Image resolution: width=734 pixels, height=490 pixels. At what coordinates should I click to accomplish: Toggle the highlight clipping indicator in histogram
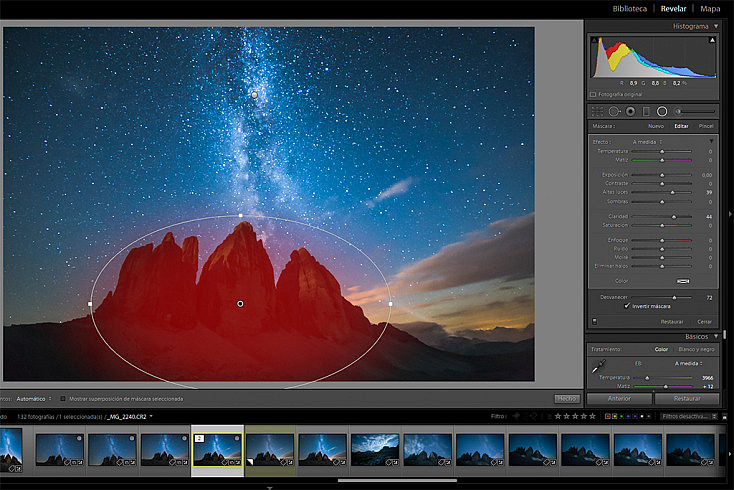point(712,40)
